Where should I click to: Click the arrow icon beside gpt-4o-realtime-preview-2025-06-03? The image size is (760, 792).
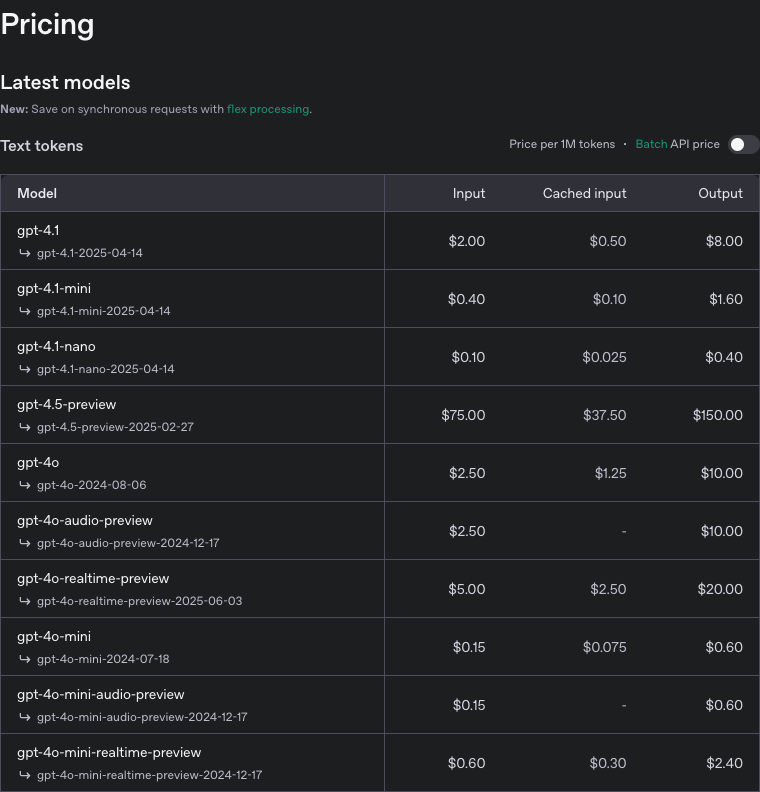click(25, 601)
